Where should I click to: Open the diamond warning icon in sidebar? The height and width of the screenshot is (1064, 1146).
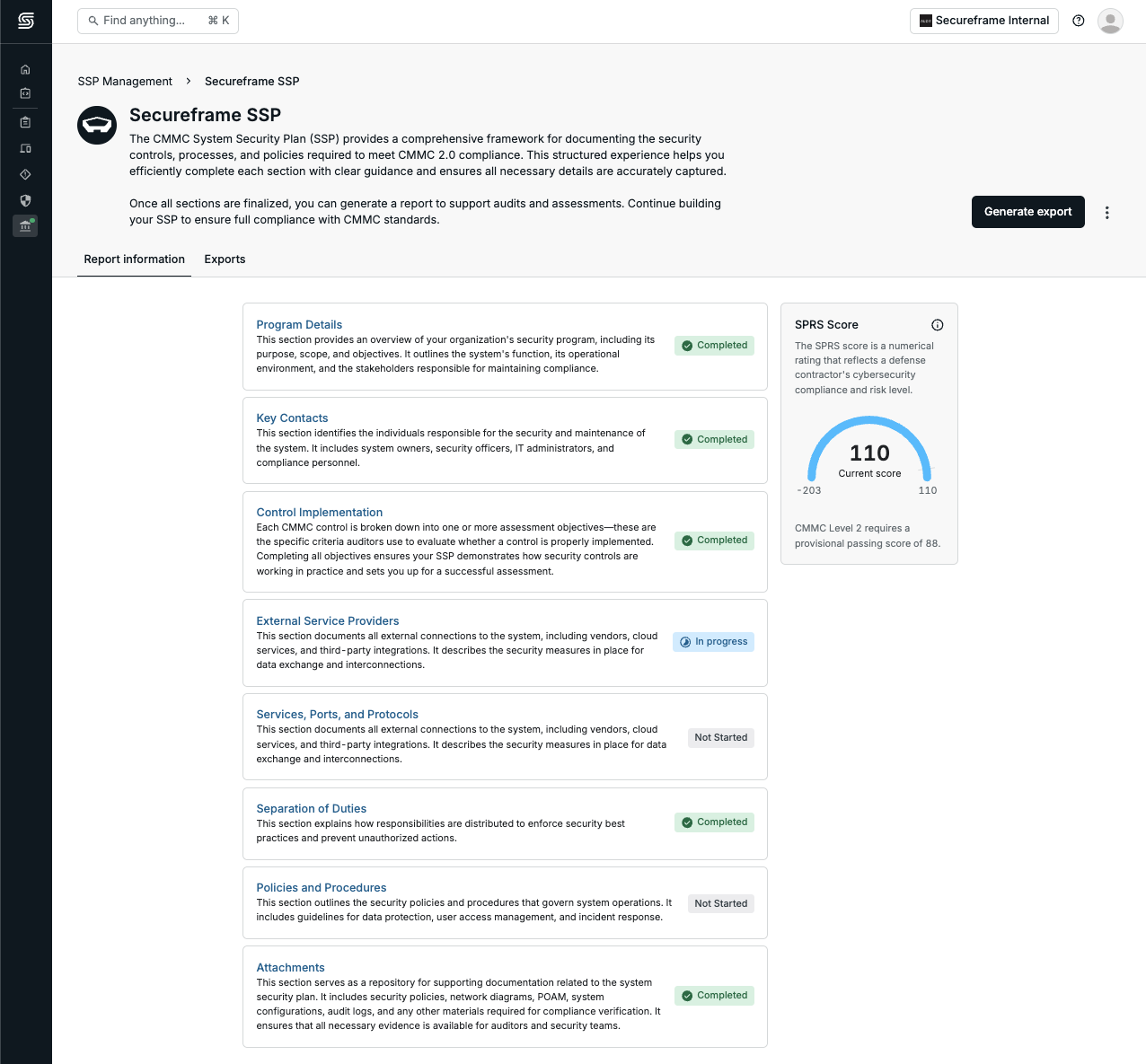(25, 174)
